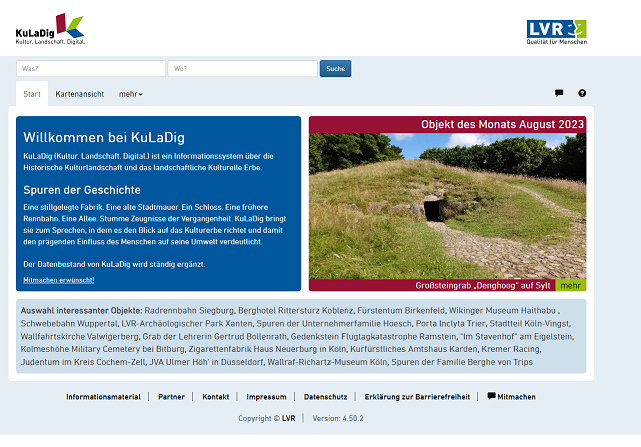This screenshot has height=447, width=641.
Task: Open Informationsmaterial footer link
Action: tap(103, 397)
